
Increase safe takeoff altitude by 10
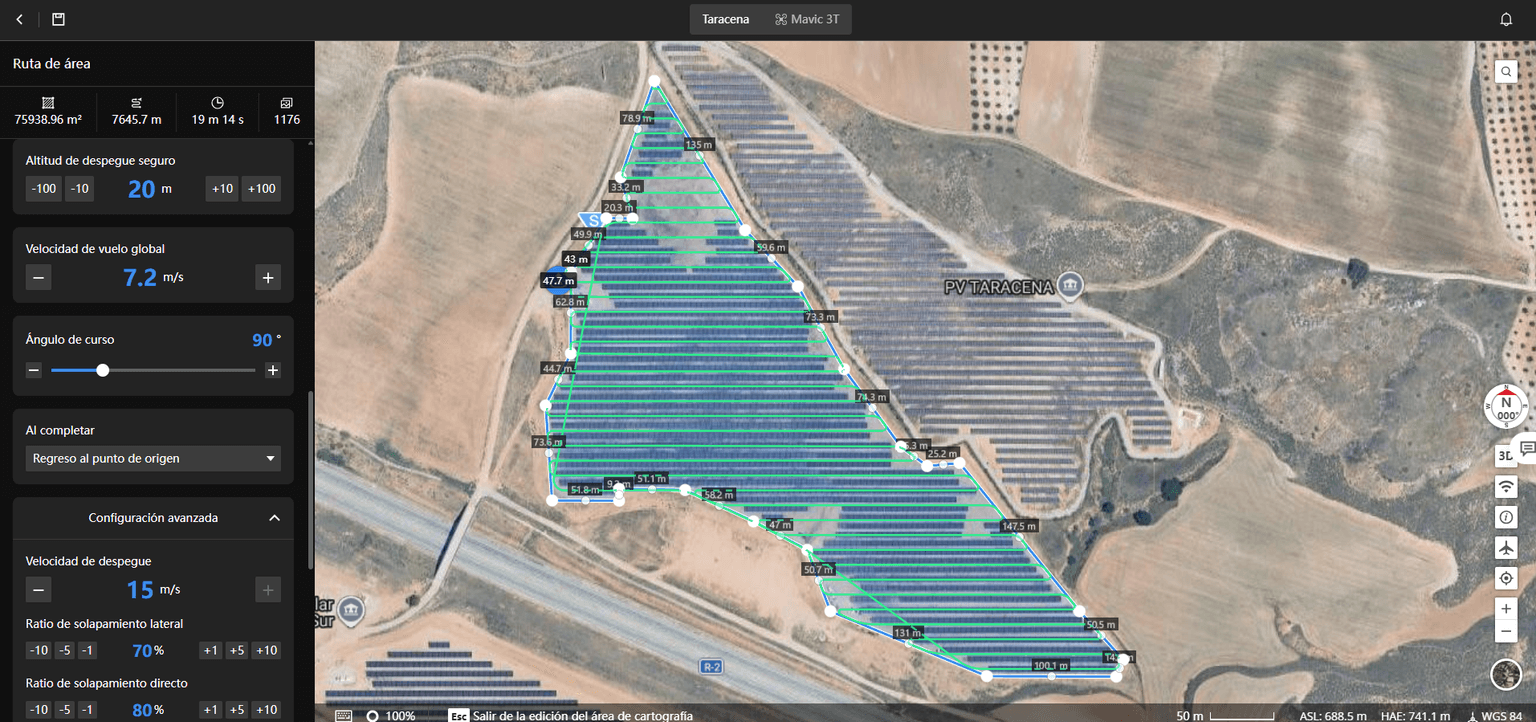222,189
